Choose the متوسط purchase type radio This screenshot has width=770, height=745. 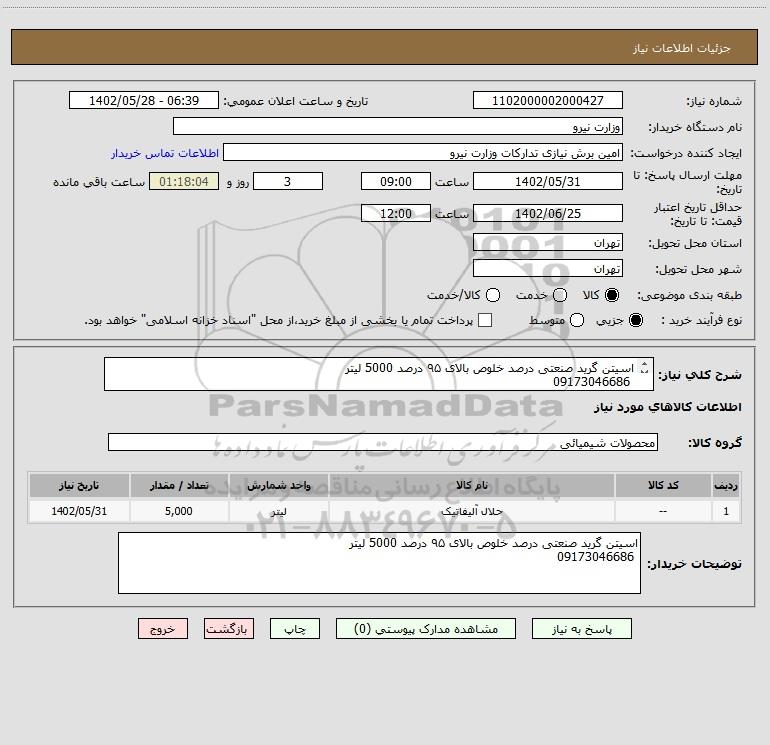[577, 320]
